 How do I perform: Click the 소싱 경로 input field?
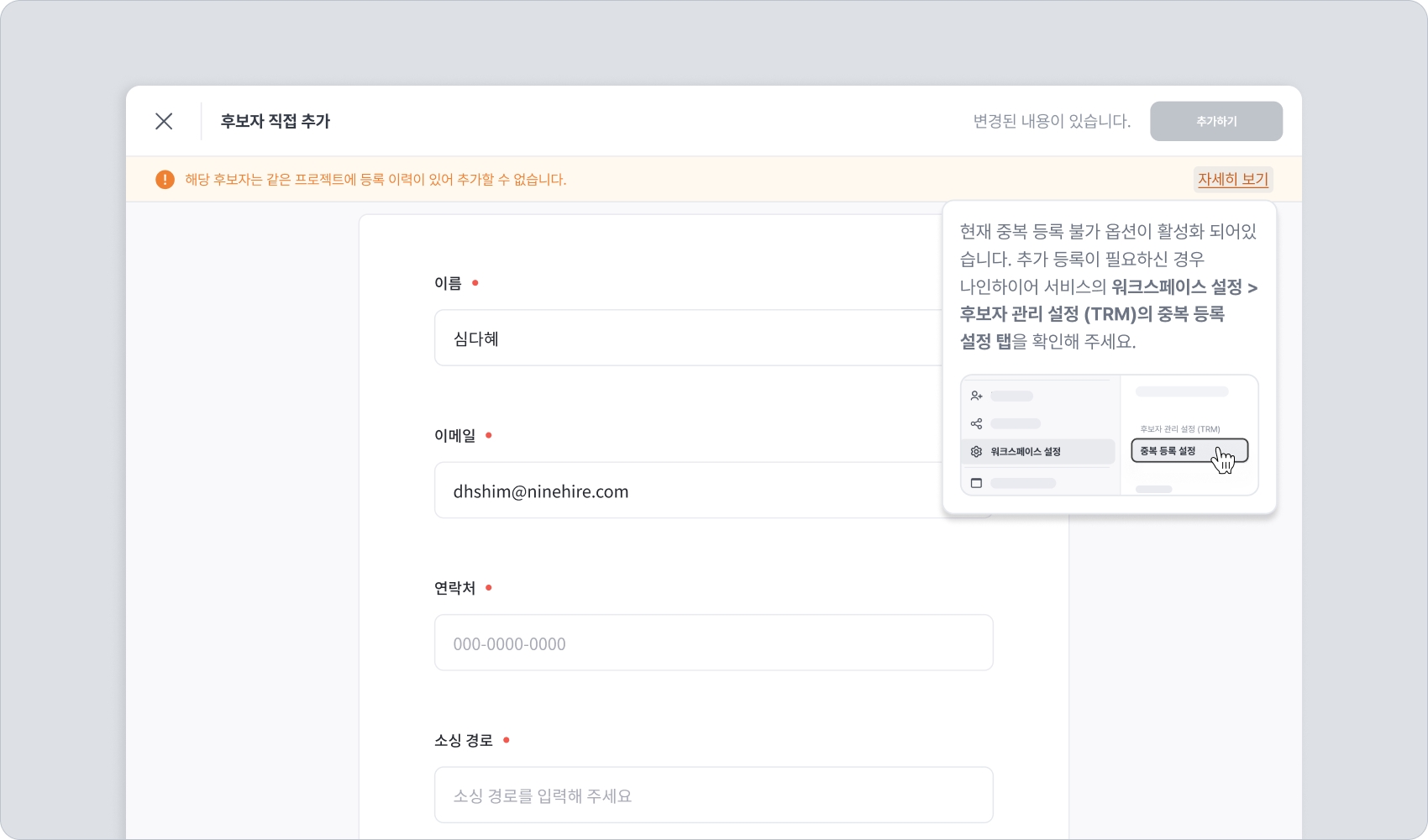tap(713, 795)
